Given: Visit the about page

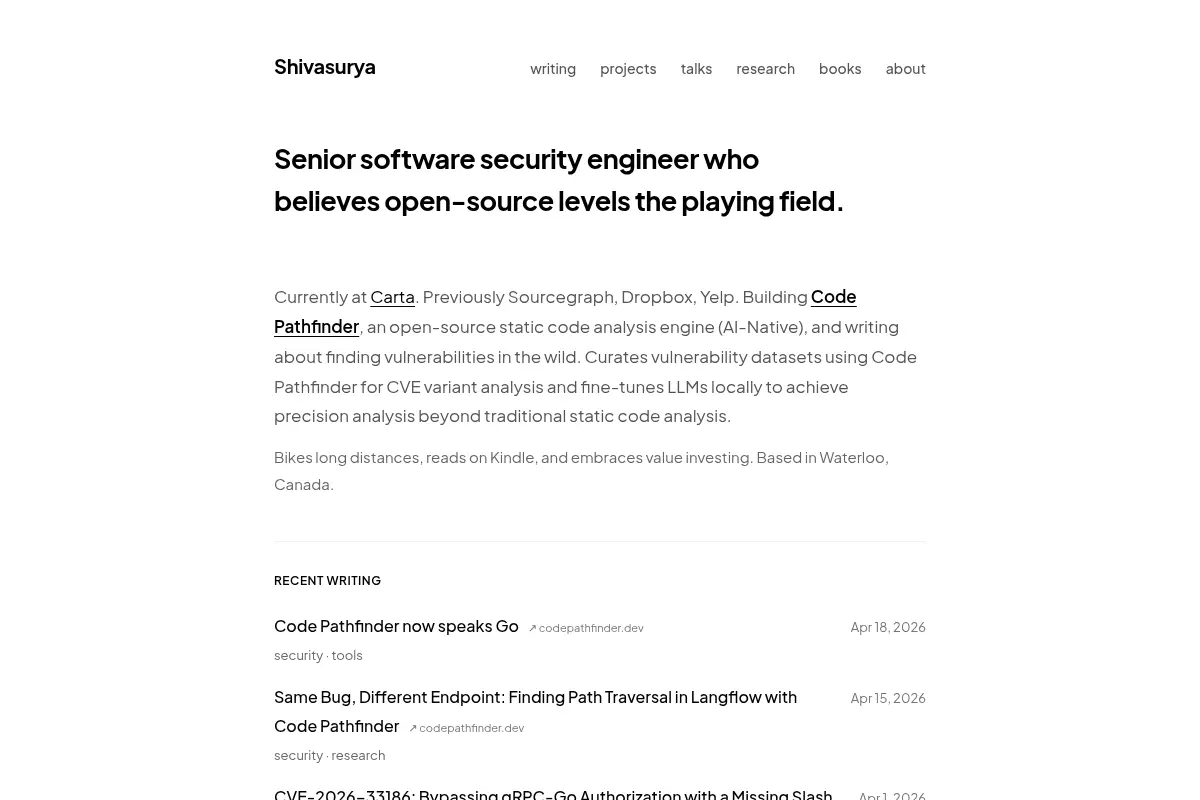Looking at the screenshot, I should coord(905,69).
